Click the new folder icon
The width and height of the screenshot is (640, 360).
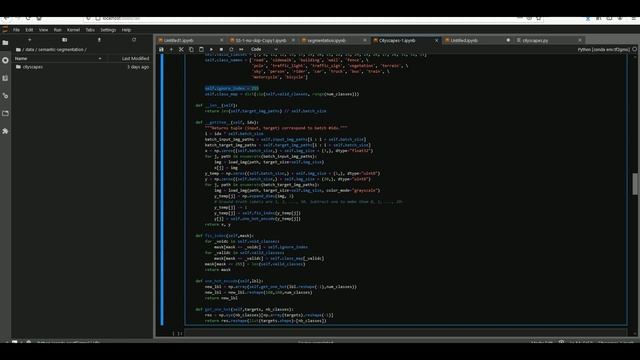click(x=64, y=40)
